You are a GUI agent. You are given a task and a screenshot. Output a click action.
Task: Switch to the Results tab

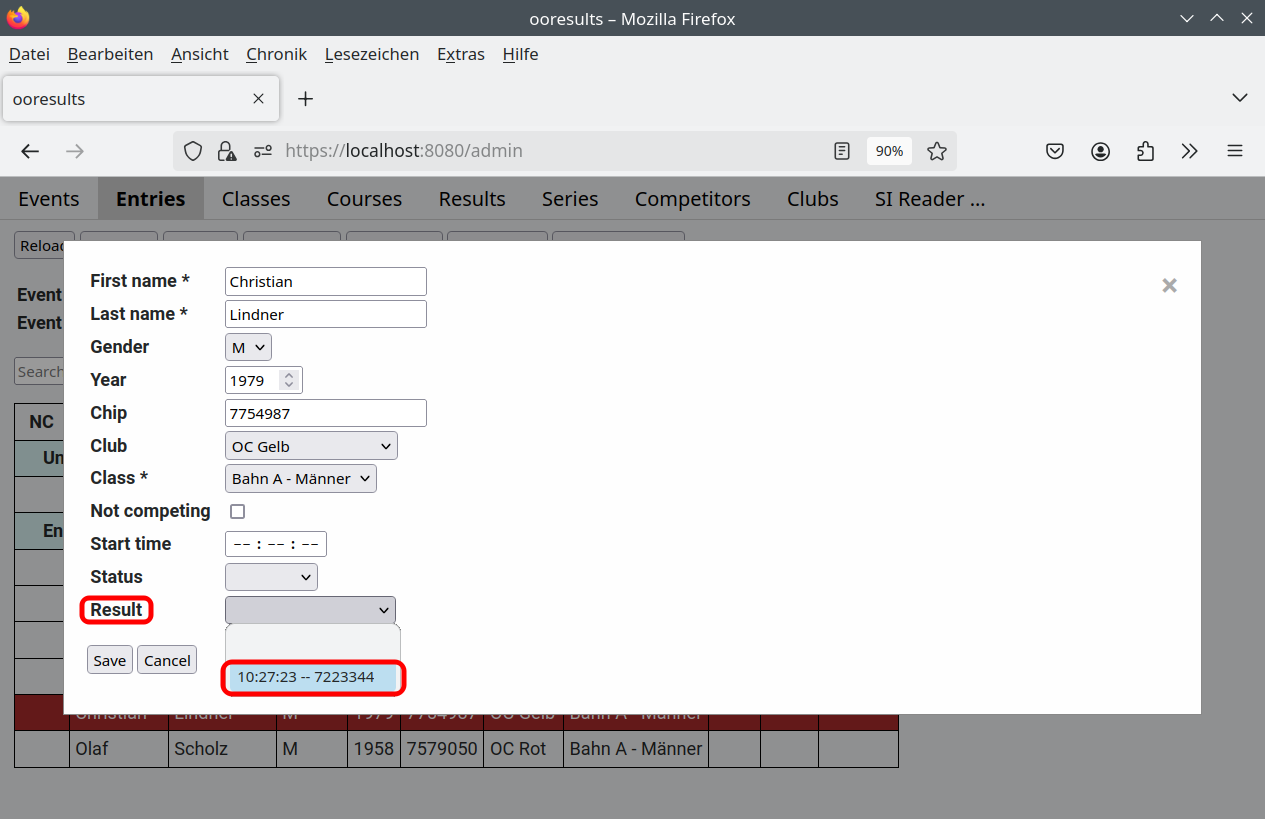pos(472,199)
